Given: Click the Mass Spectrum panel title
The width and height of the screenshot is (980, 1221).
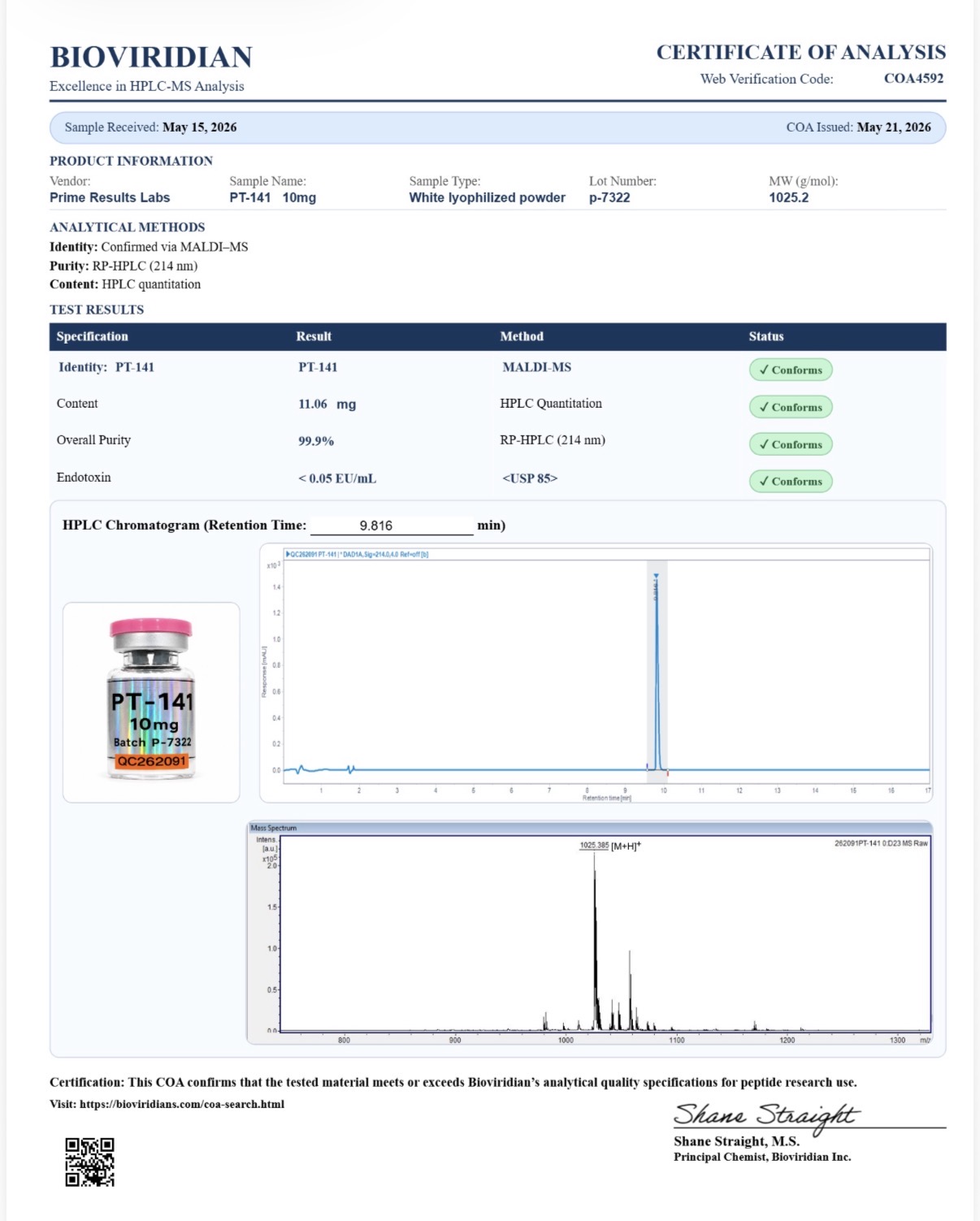Looking at the screenshot, I should tap(274, 828).
